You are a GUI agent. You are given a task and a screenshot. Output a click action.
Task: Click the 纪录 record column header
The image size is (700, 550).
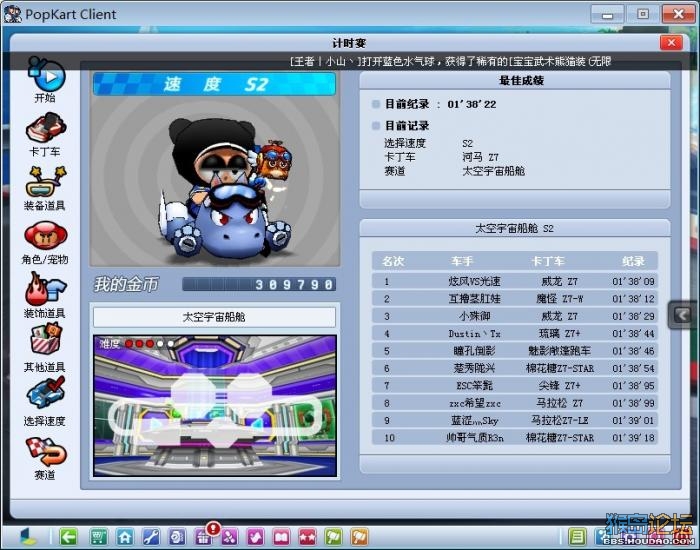(633, 261)
